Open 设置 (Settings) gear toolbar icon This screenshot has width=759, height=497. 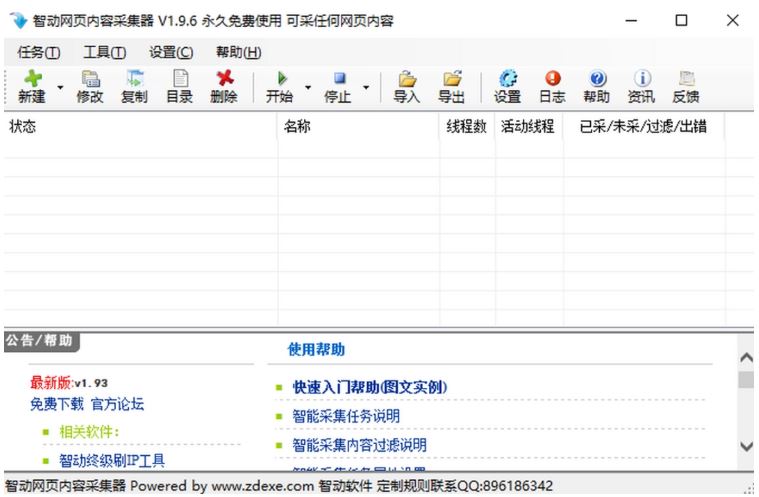point(508,78)
